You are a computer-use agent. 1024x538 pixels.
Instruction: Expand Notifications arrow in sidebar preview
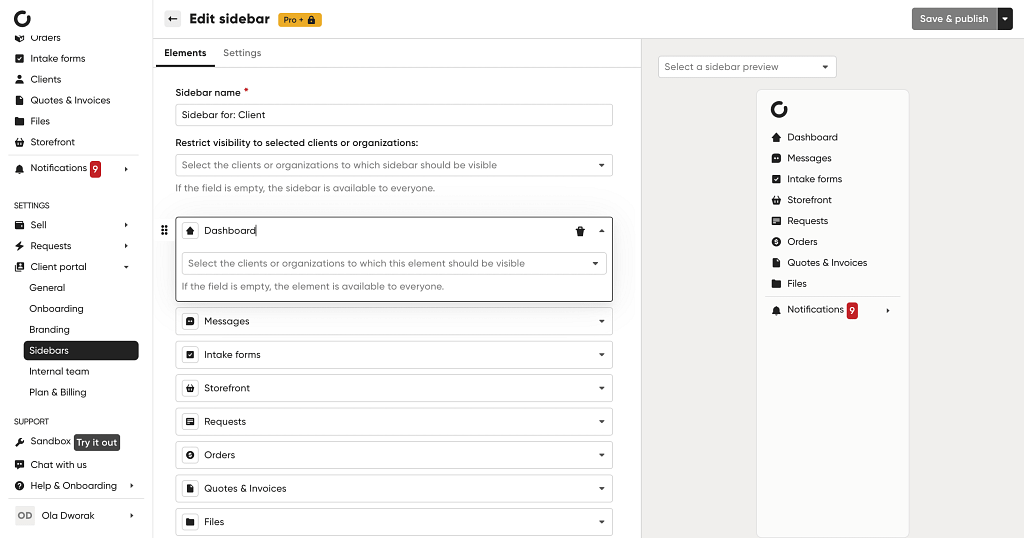[888, 311]
